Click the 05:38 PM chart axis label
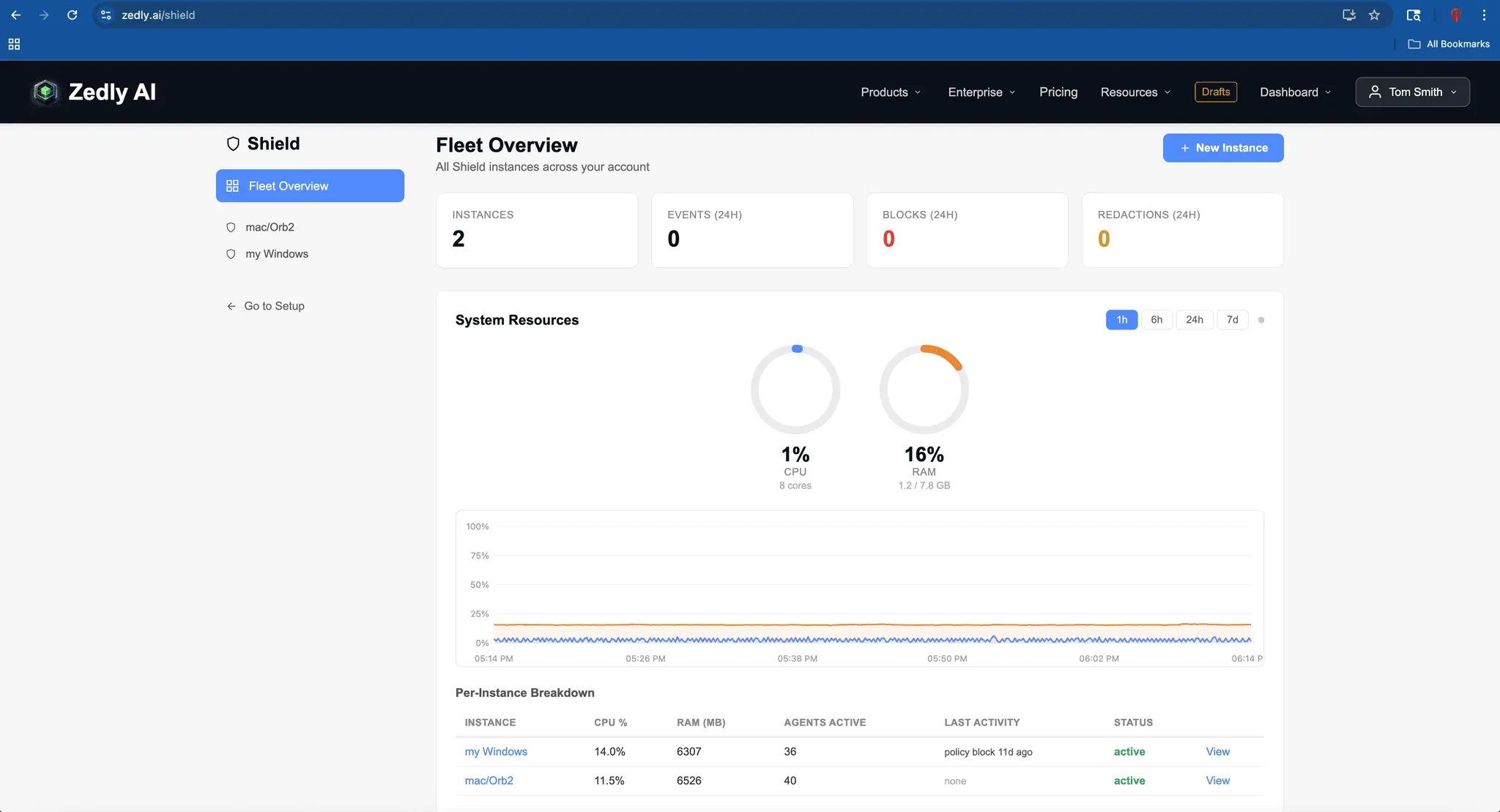The width and height of the screenshot is (1500, 812). [x=798, y=659]
